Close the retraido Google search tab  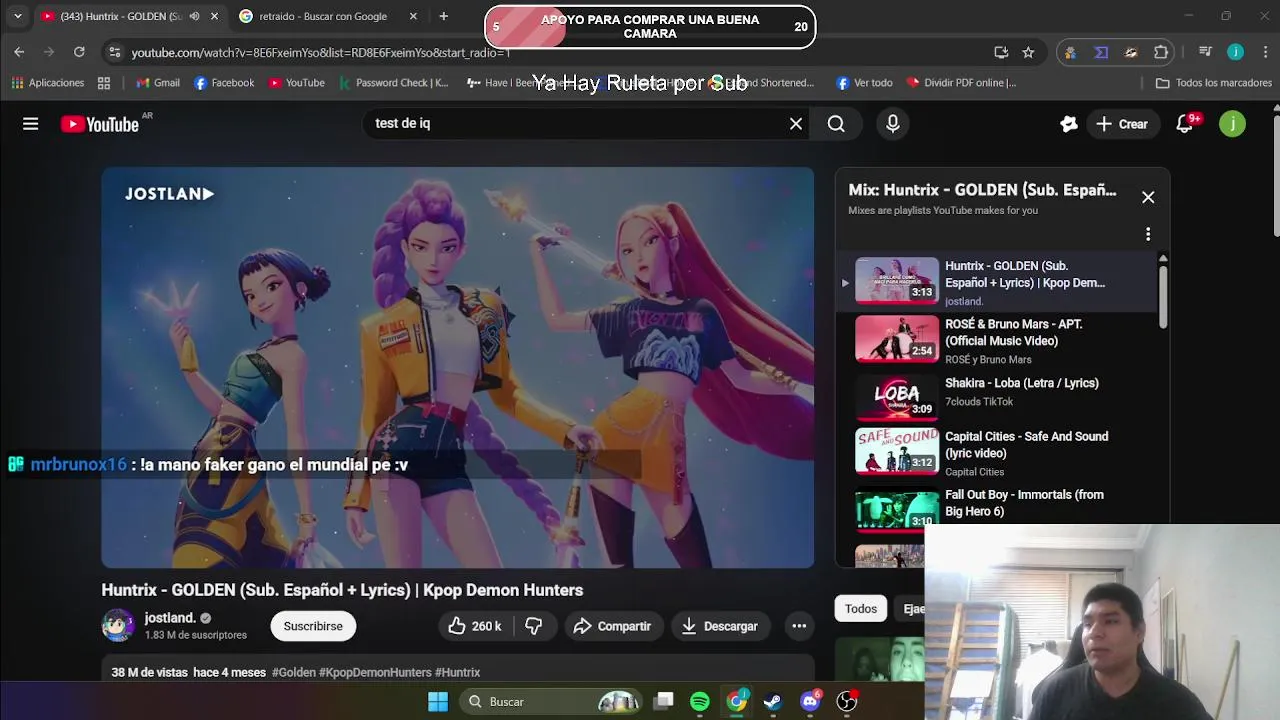(413, 16)
